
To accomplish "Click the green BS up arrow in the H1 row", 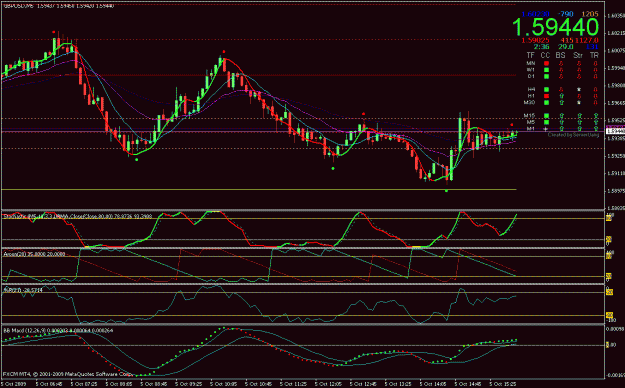I will point(562,96).
